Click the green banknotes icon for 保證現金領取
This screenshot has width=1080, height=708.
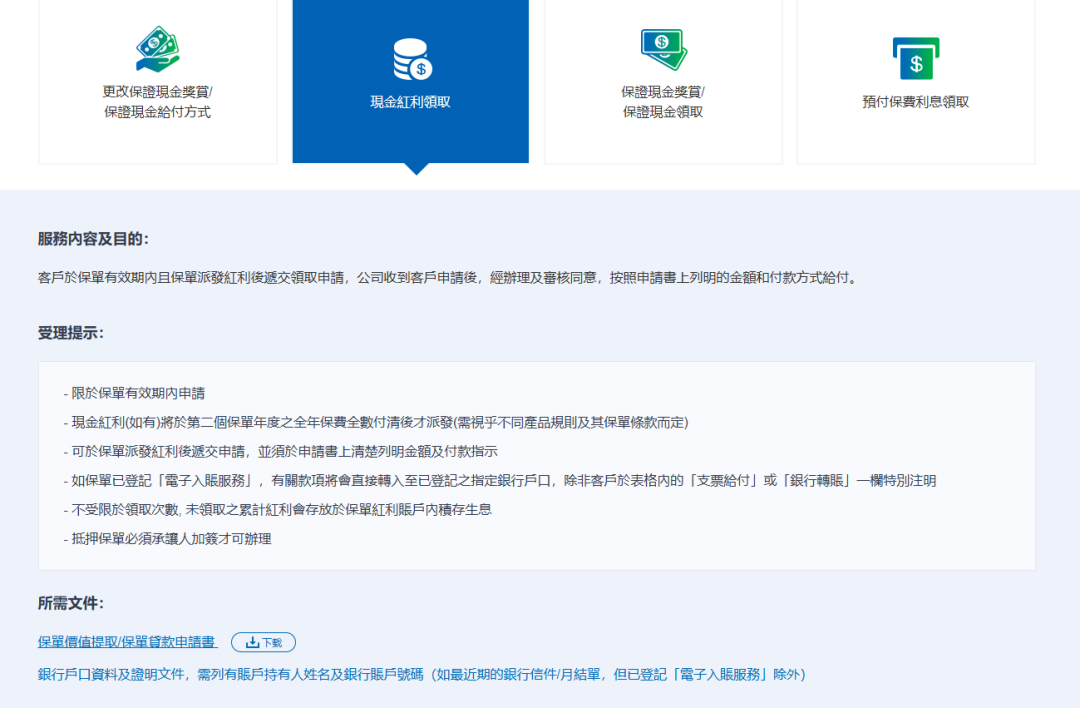[x=662, y=49]
